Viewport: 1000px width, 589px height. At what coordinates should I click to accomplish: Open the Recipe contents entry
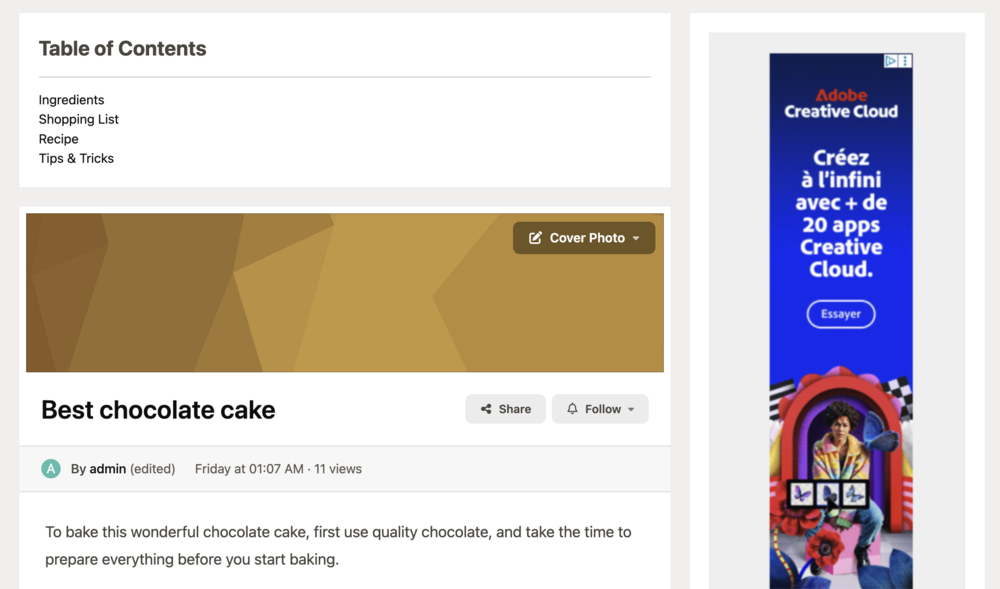pyautogui.click(x=59, y=139)
